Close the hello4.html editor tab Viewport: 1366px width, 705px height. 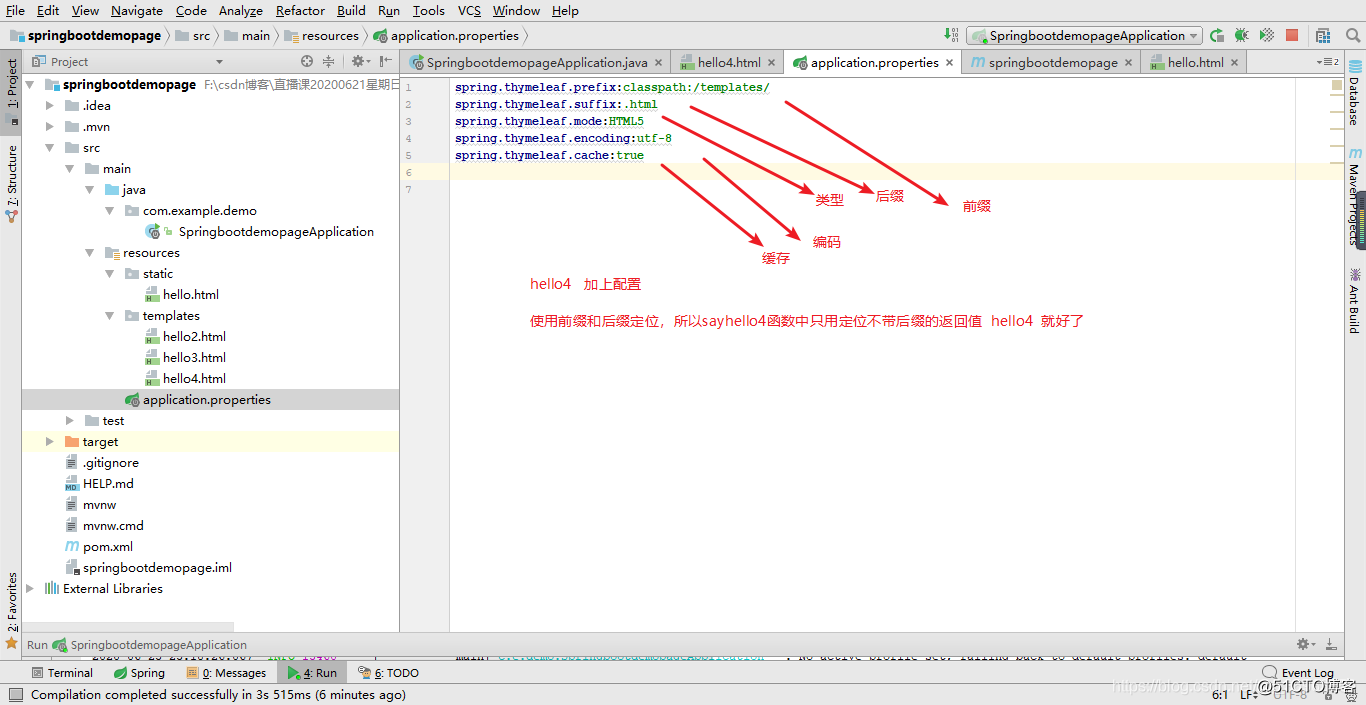[772, 62]
